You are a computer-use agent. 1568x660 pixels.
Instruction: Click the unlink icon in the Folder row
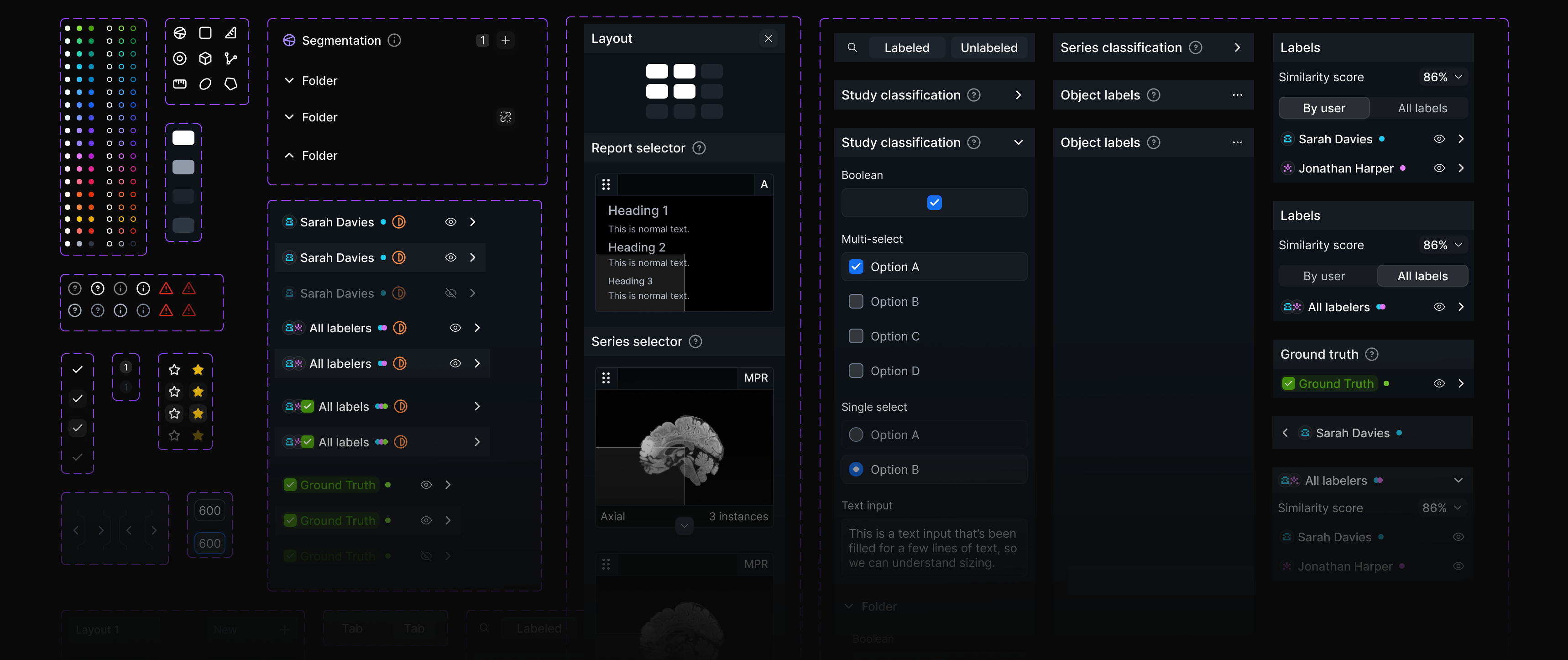coord(505,117)
